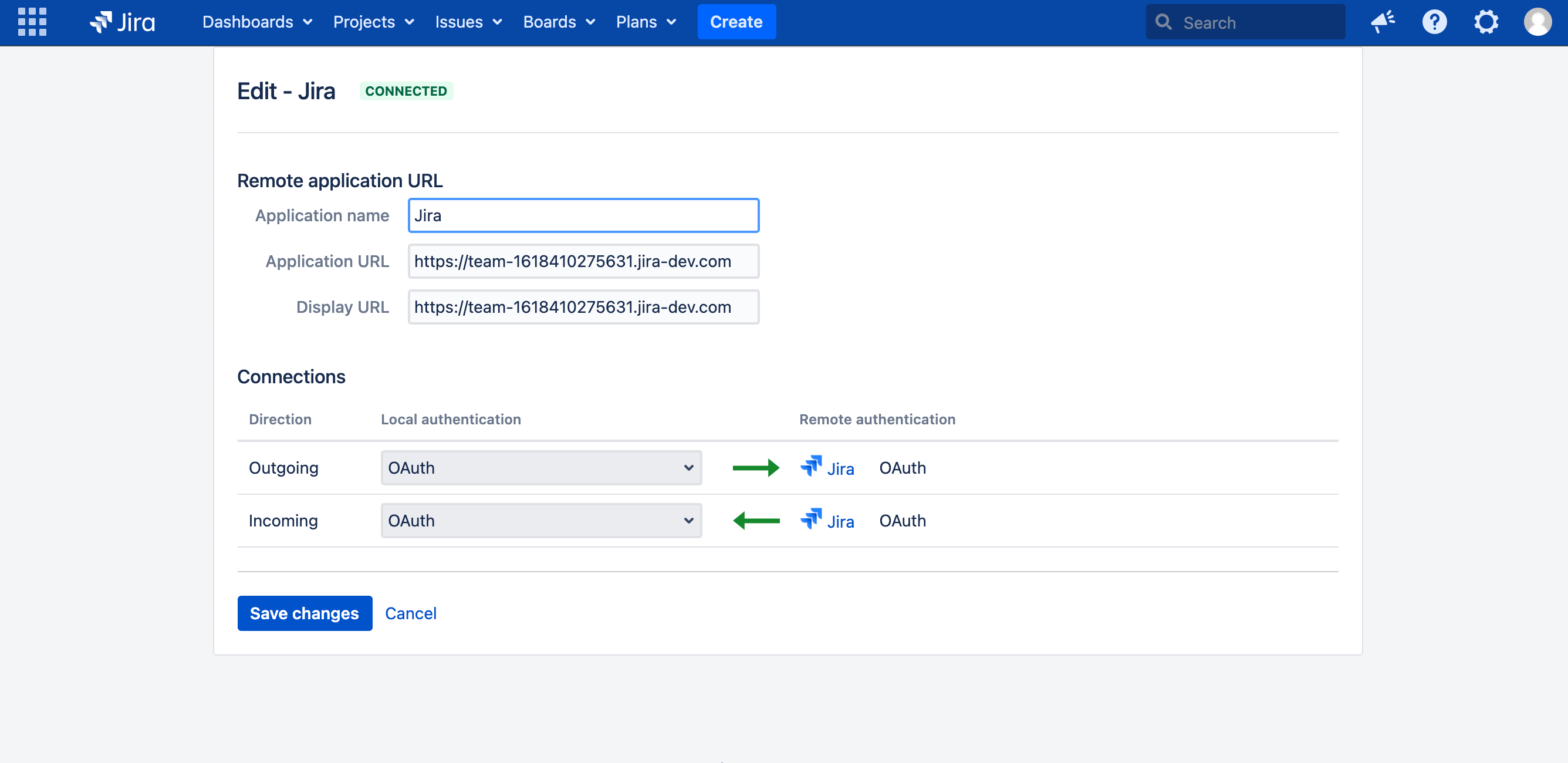
Task: Click the CONNECTED status badge
Action: click(x=405, y=91)
